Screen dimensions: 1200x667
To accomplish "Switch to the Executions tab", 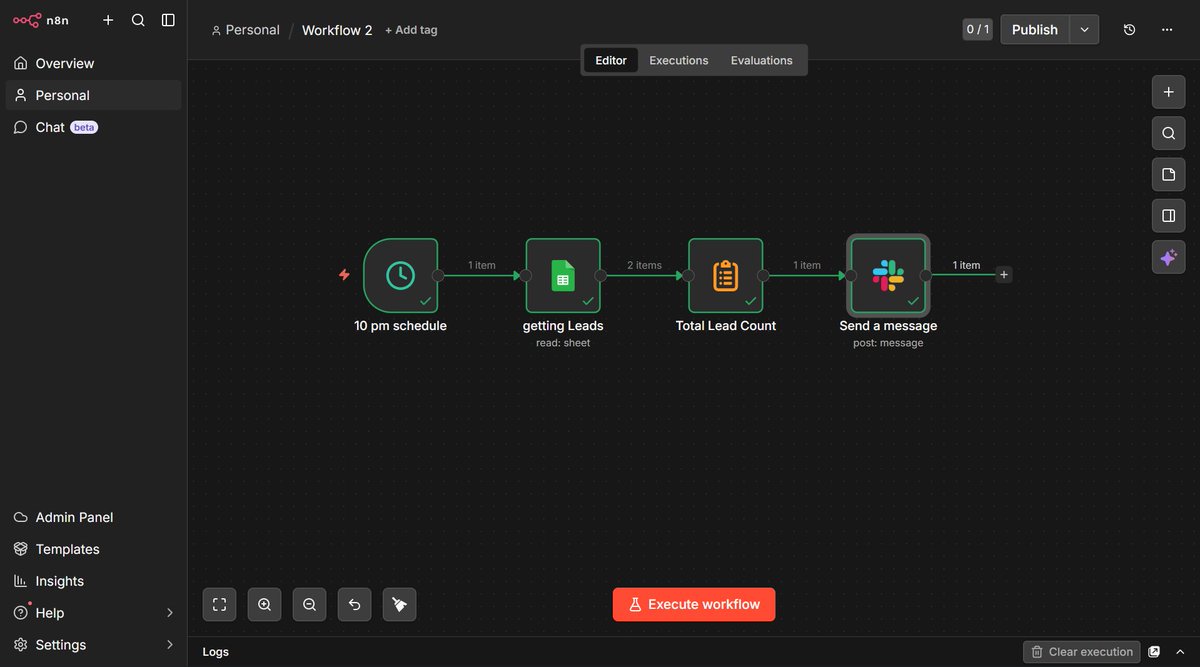I will [679, 60].
